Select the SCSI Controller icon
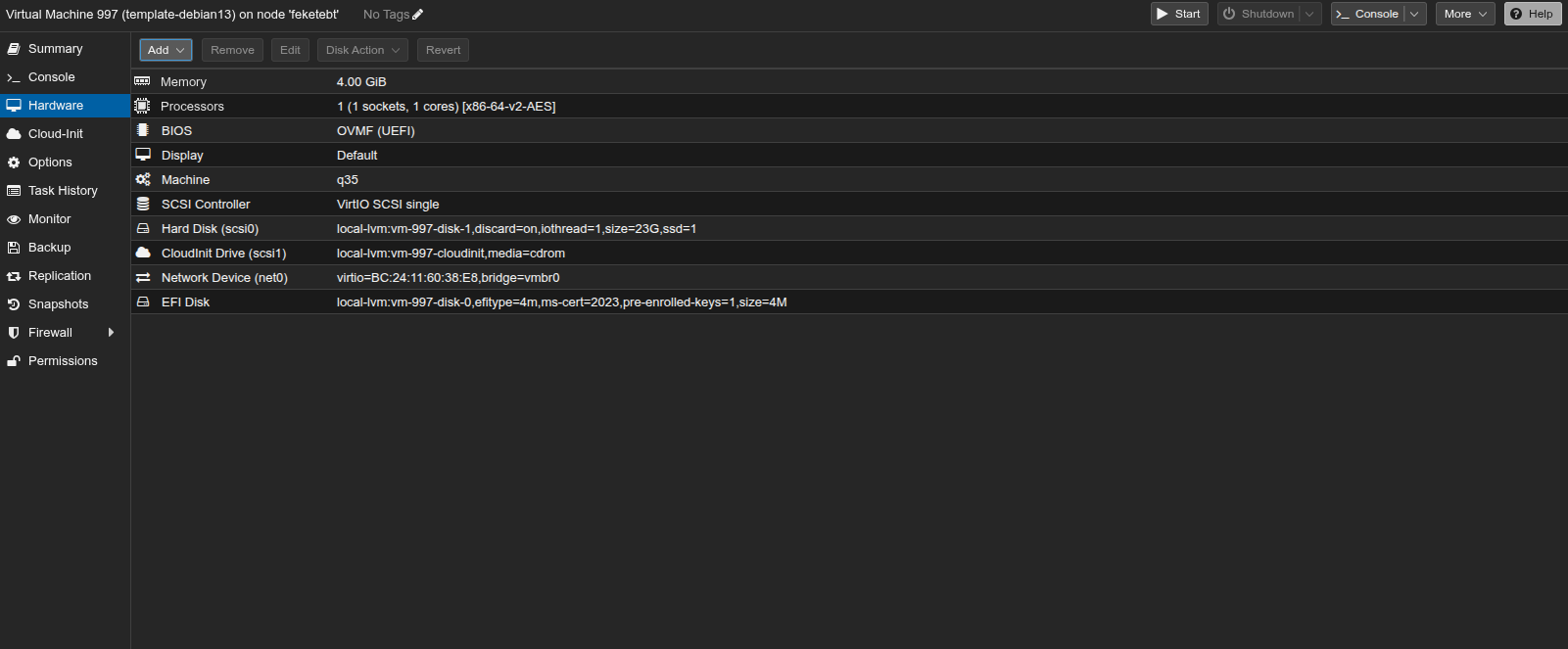The width and height of the screenshot is (1568, 649). click(x=144, y=204)
